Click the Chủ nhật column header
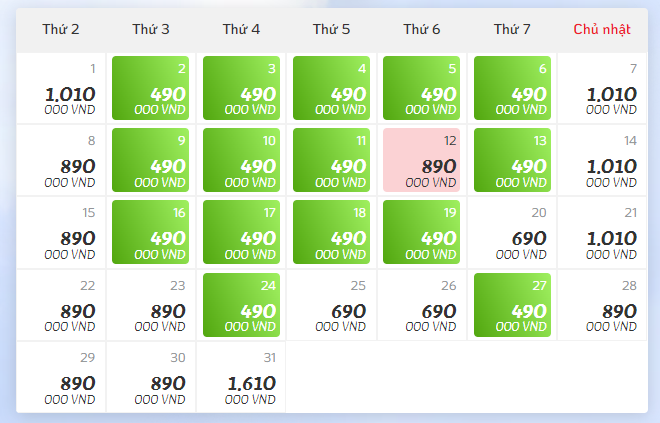Screen dimensions: 660x423 point(602,29)
